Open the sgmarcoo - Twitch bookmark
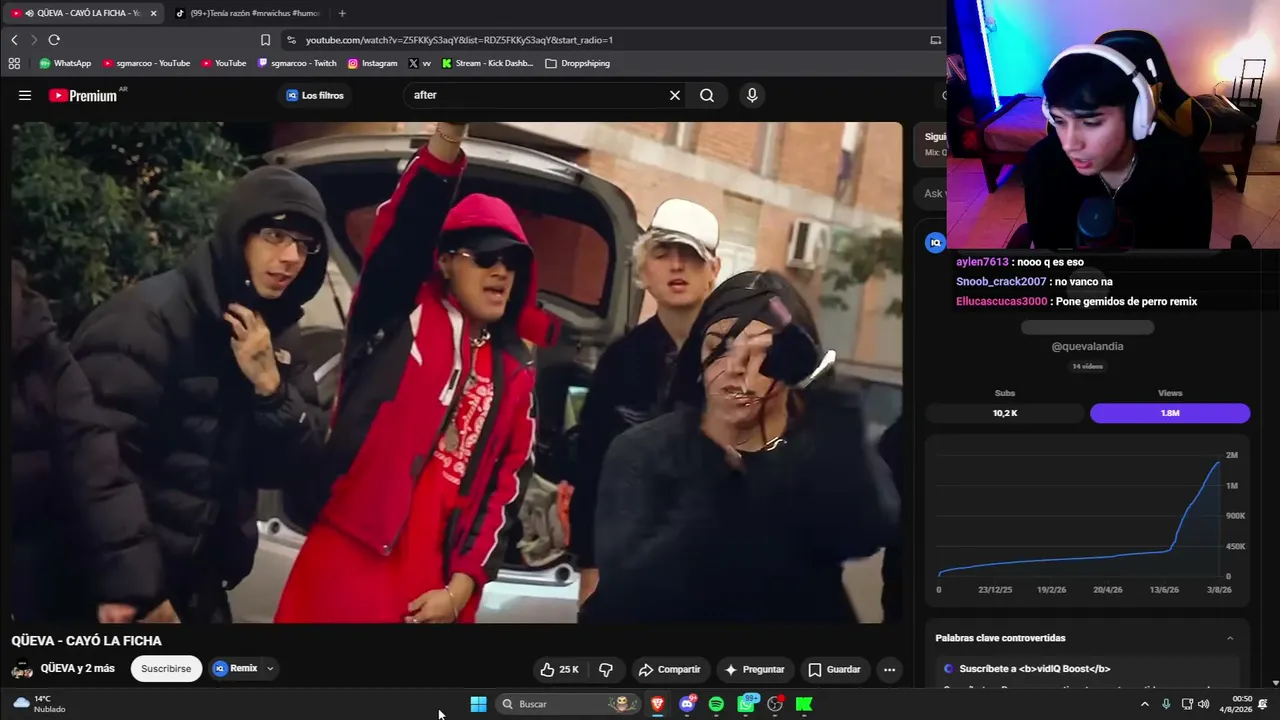The height and width of the screenshot is (720, 1280). (x=297, y=63)
